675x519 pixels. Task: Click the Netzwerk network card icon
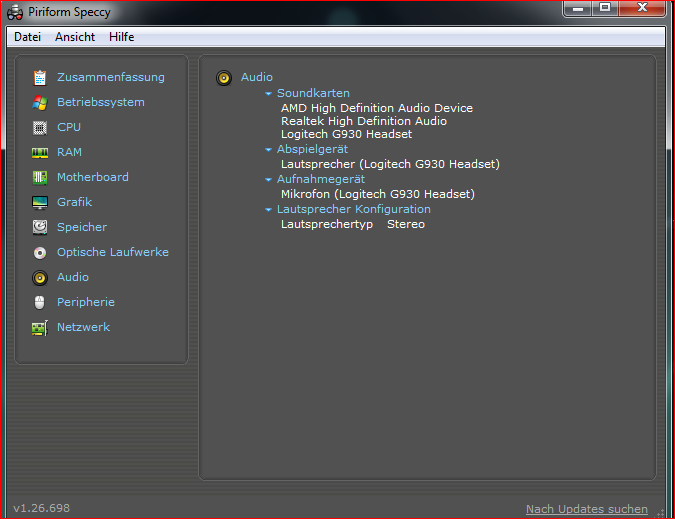40,328
